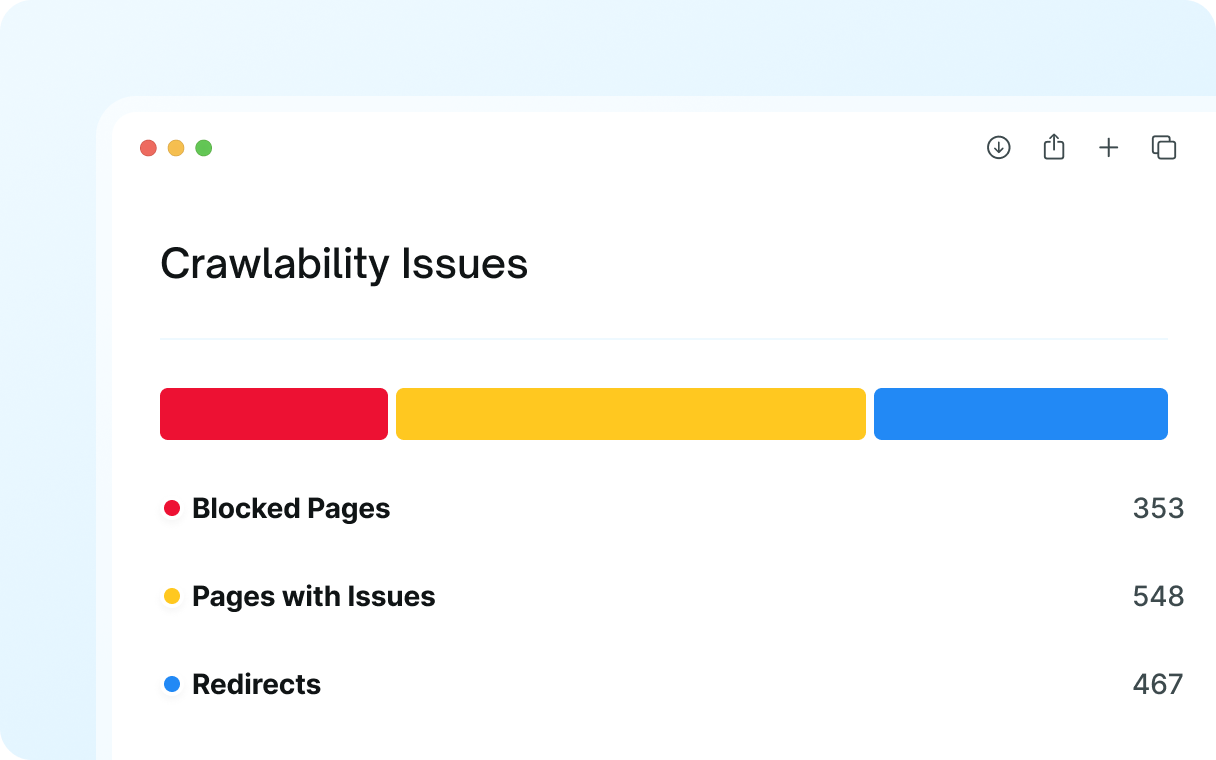Click the yellow Pages with Issues dot

coord(172,596)
